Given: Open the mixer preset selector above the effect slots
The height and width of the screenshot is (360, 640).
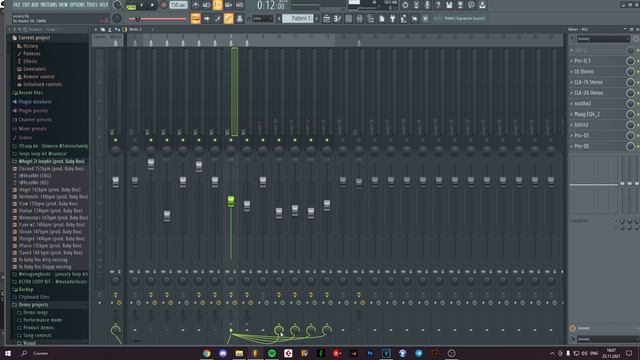Looking at the screenshot, I should point(603,39).
